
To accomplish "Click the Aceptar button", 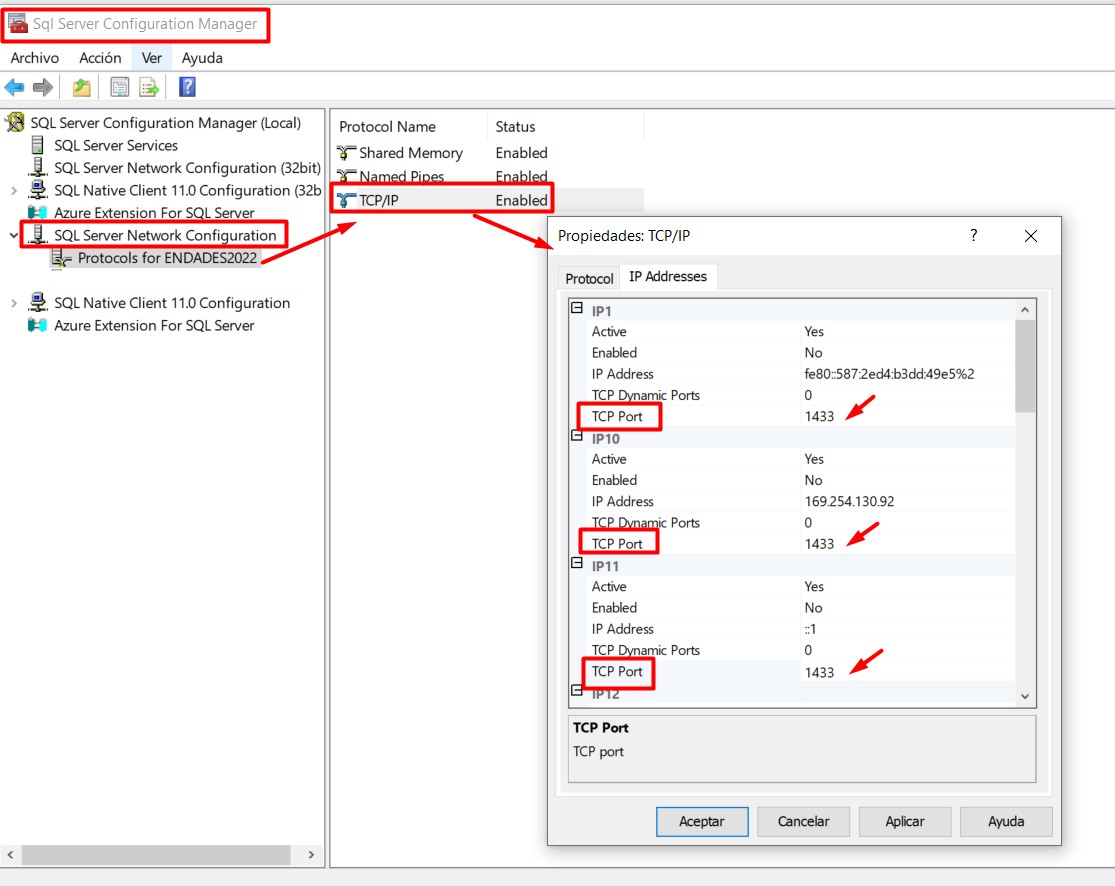I will tap(702, 821).
